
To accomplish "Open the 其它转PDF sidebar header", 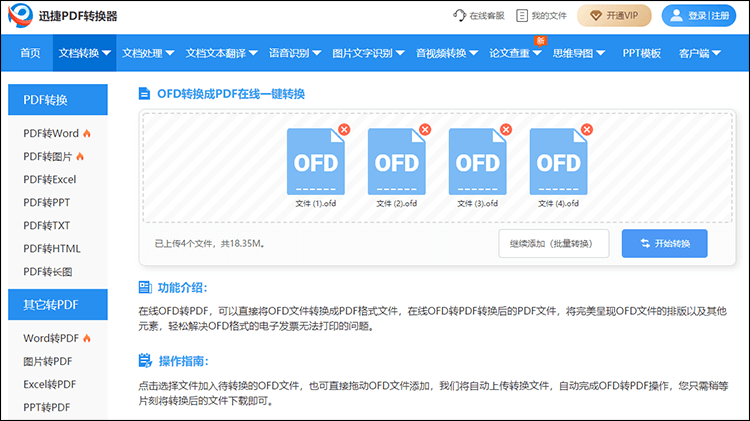I will click(x=58, y=304).
